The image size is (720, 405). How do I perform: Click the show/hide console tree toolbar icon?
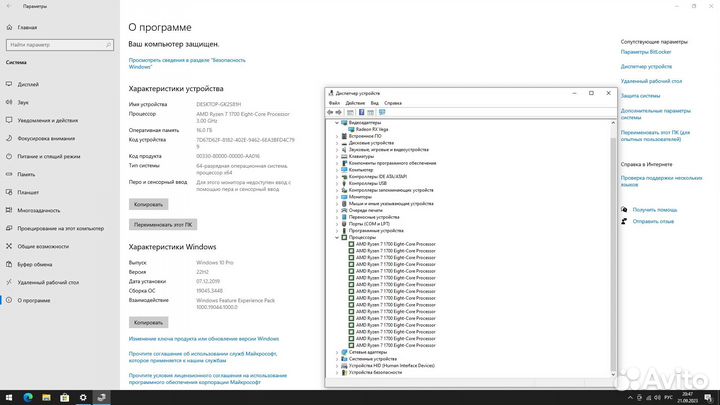350,112
